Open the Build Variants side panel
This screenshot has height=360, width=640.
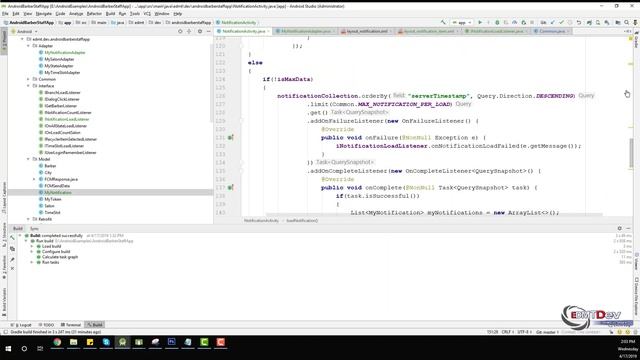tap(4, 301)
